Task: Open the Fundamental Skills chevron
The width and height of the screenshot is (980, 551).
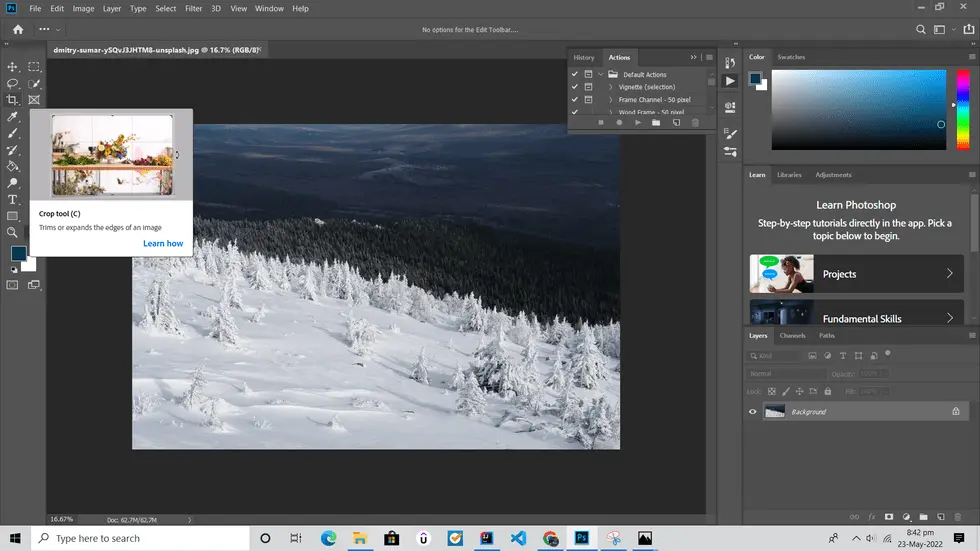Action: [x=949, y=318]
